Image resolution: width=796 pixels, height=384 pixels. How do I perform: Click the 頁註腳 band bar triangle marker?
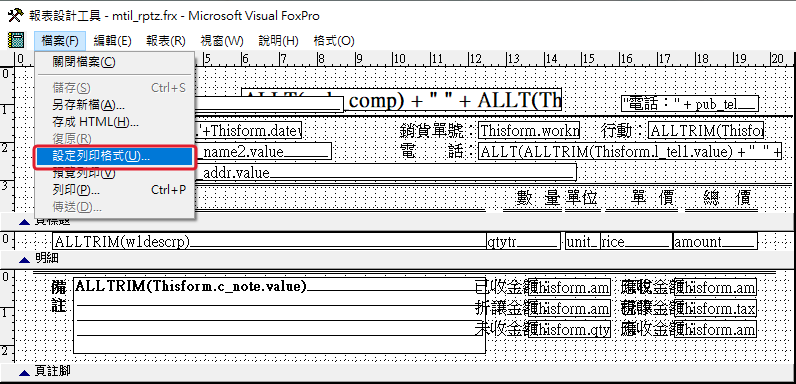tap(24, 372)
